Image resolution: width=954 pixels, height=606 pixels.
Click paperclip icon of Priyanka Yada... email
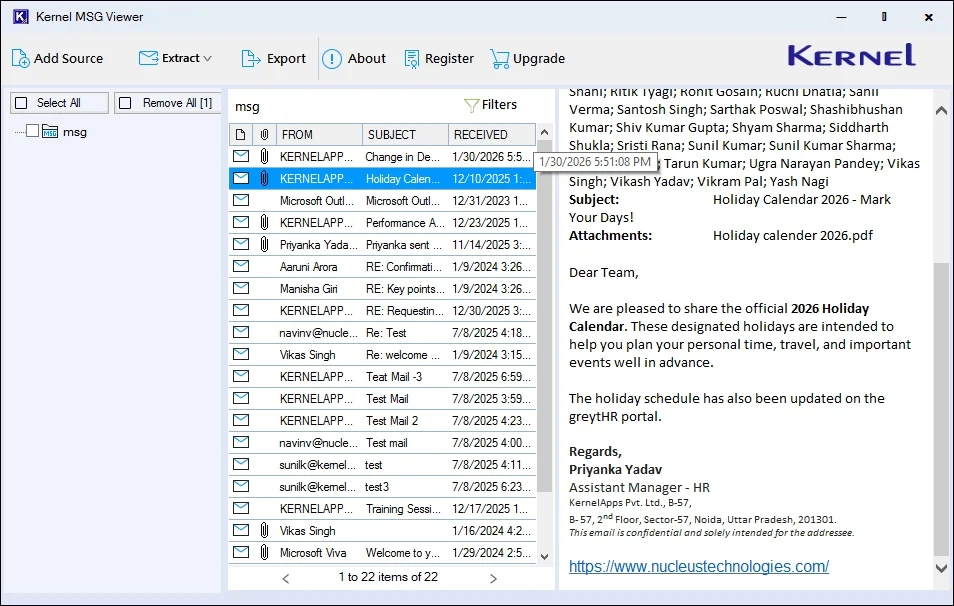coord(264,244)
